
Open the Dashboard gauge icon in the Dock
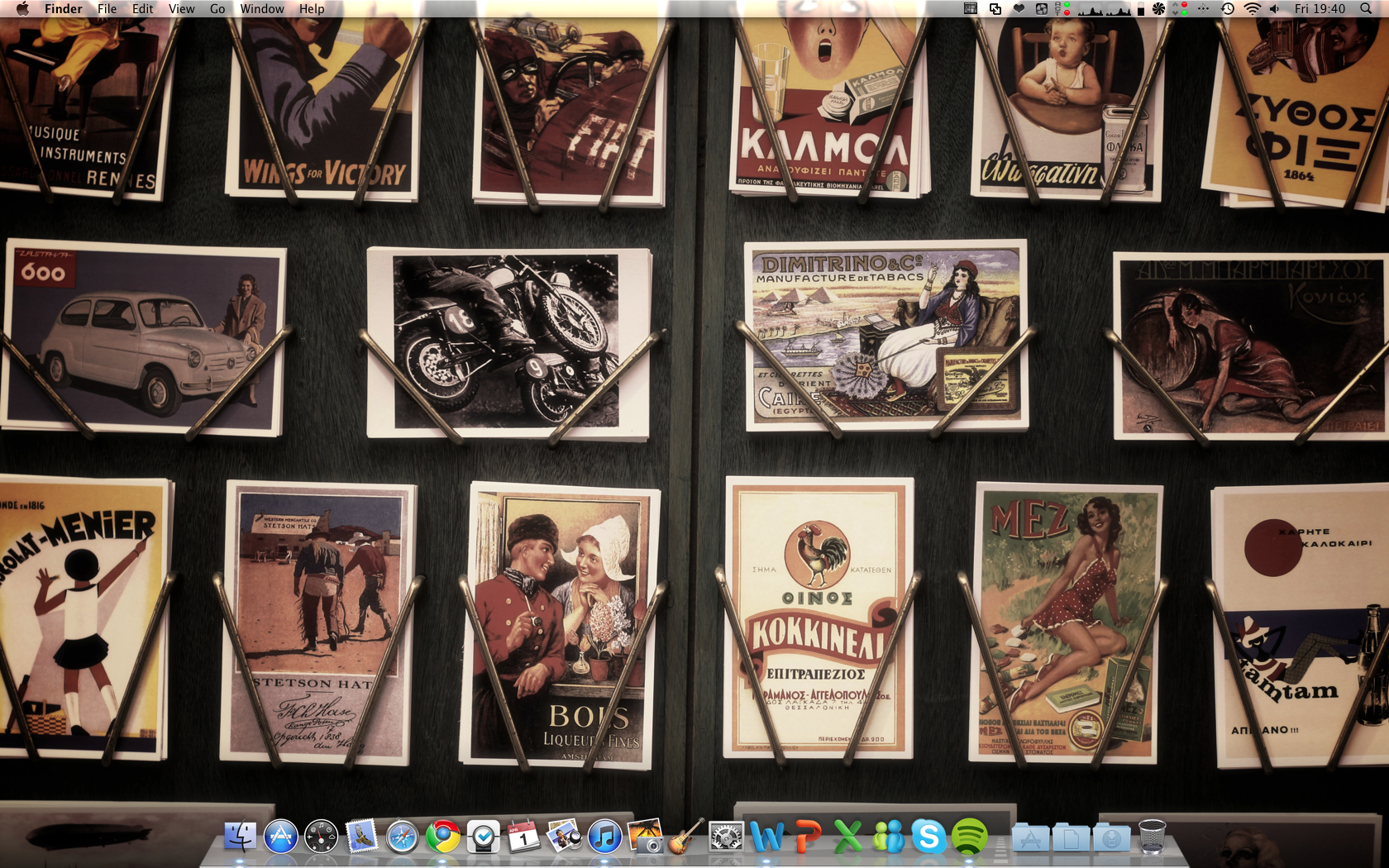pos(321,837)
